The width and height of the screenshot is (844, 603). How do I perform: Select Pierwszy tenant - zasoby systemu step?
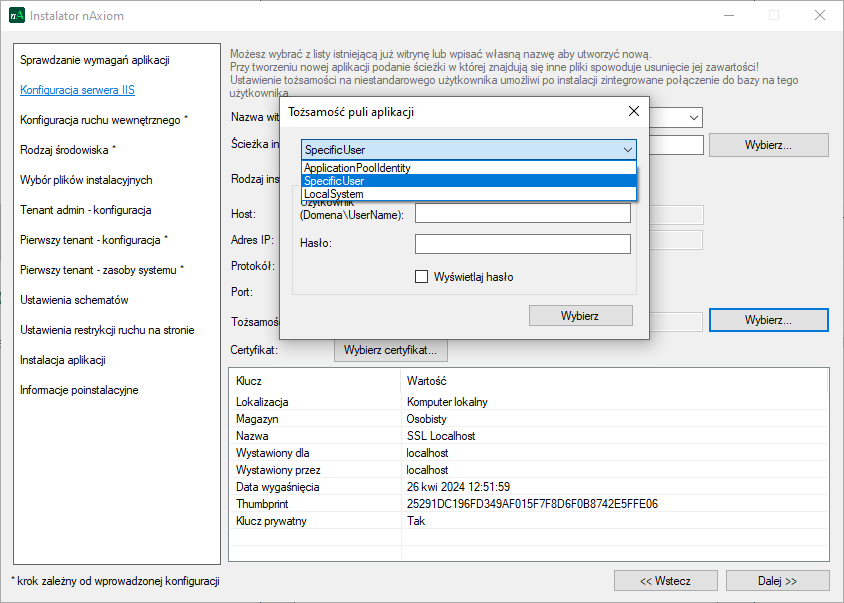pyautogui.click(x=102, y=270)
